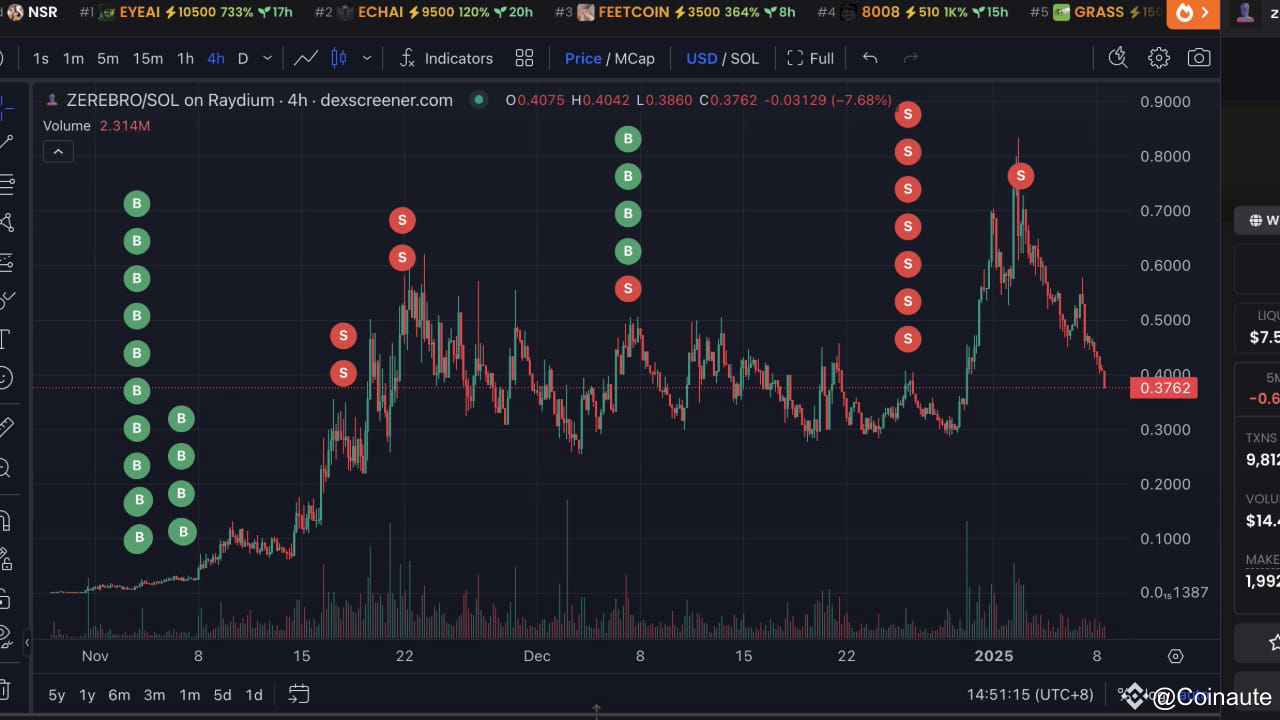Open the chart type dropdown arrow

367,58
